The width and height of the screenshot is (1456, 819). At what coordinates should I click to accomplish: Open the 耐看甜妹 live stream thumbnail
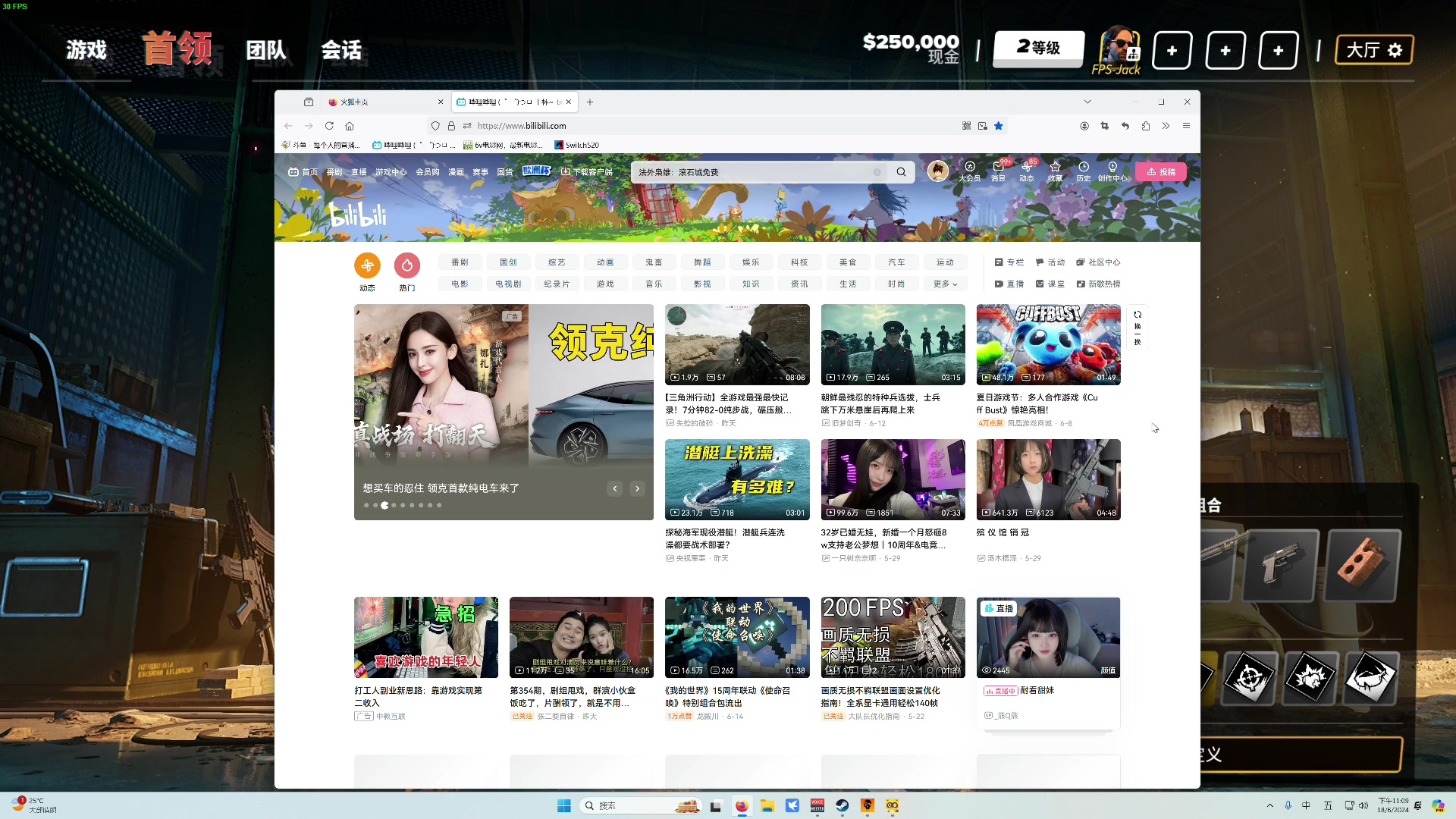(1048, 637)
